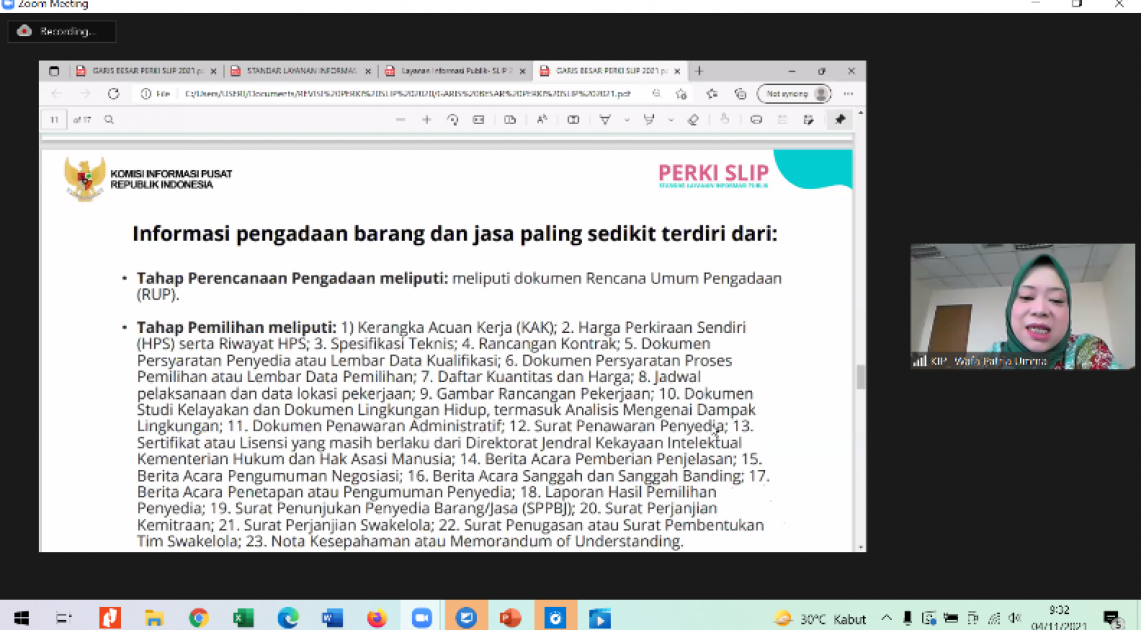This screenshot has width=1141, height=630.
Task: Show hidden system tray icons
Action: tap(886, 618)
